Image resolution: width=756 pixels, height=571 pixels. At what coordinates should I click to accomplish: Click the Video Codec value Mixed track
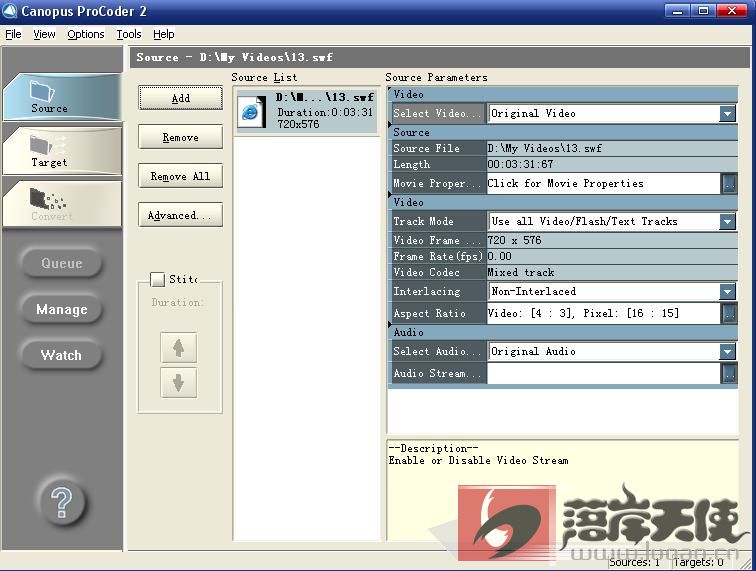click(521, 272)
